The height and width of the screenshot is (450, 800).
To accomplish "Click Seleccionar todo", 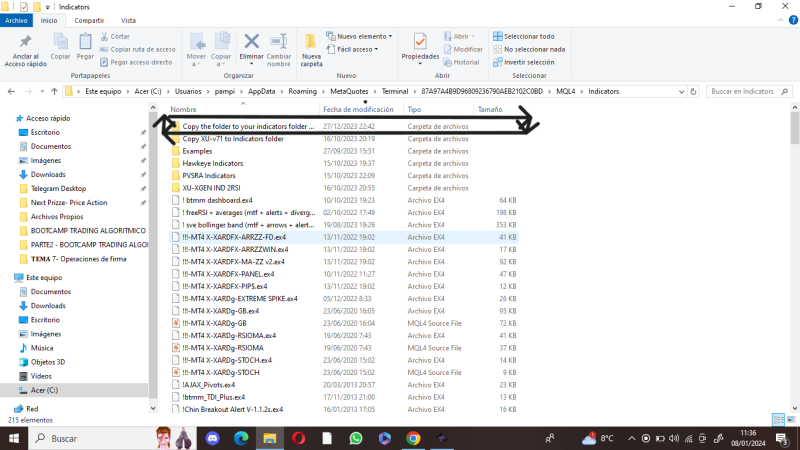I will [x=523, y=36].
